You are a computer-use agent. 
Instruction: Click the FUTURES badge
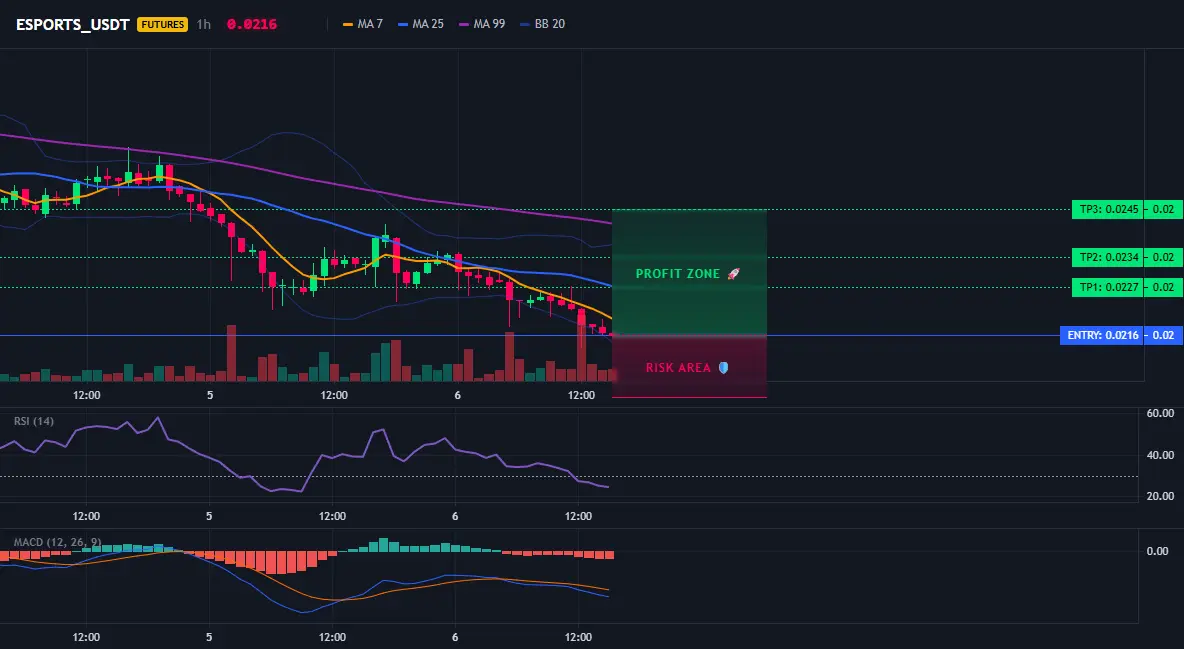pyautogui.click(x=162, y=24)
